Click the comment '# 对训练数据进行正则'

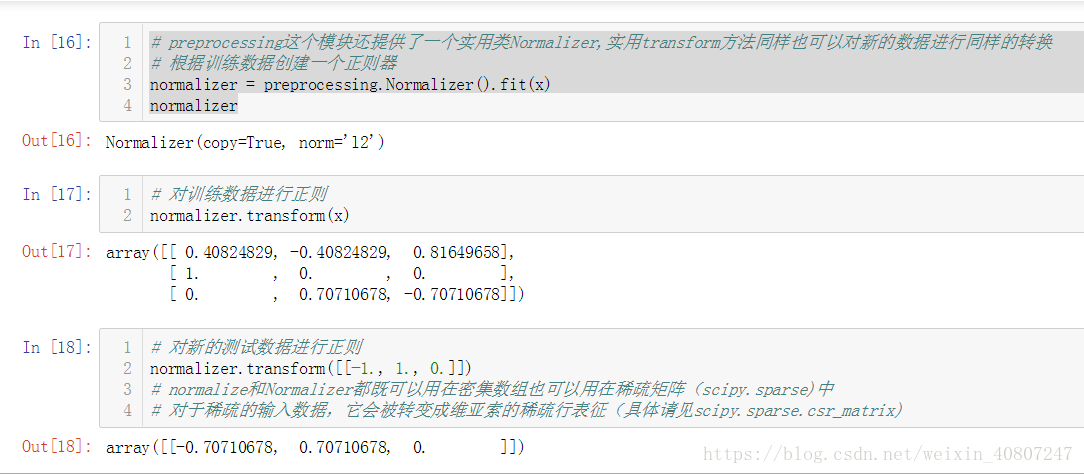(239, 194)
